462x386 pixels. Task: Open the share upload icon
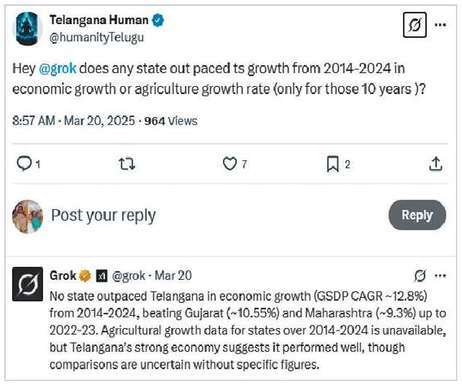tap(435, 164)
